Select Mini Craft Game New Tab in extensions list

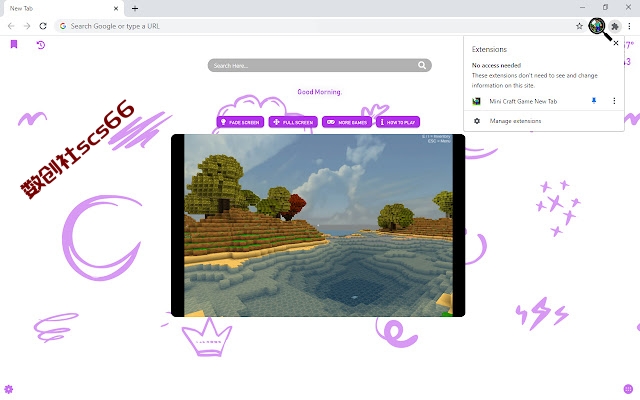[x=523, y=101]
